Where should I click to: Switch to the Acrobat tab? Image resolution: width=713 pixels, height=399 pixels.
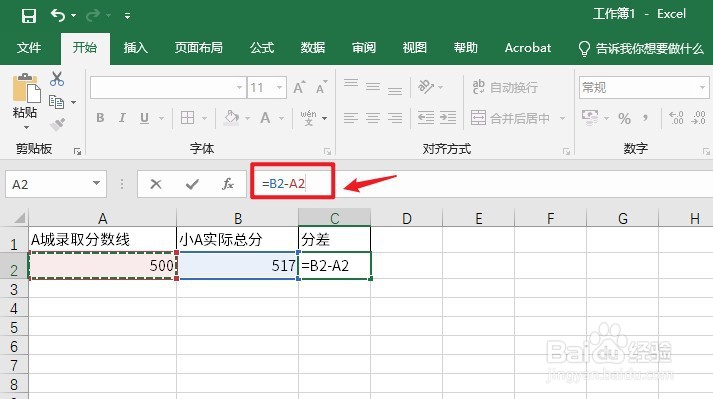click(527, 48)
